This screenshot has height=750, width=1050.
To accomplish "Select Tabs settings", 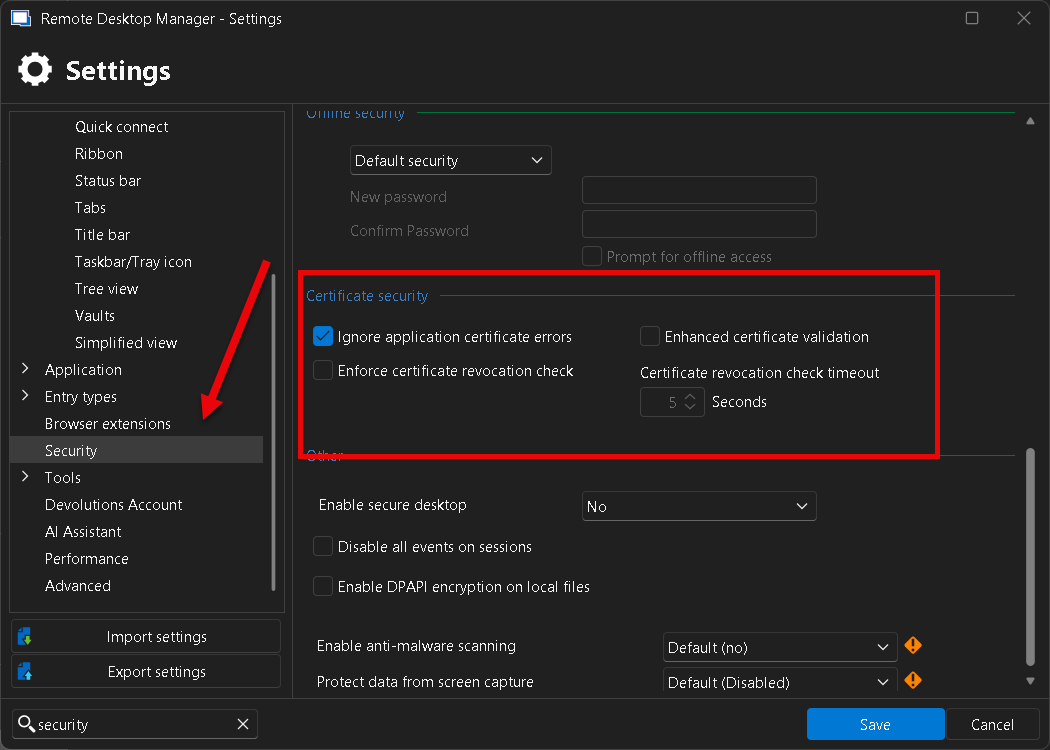I will point(90,208).
